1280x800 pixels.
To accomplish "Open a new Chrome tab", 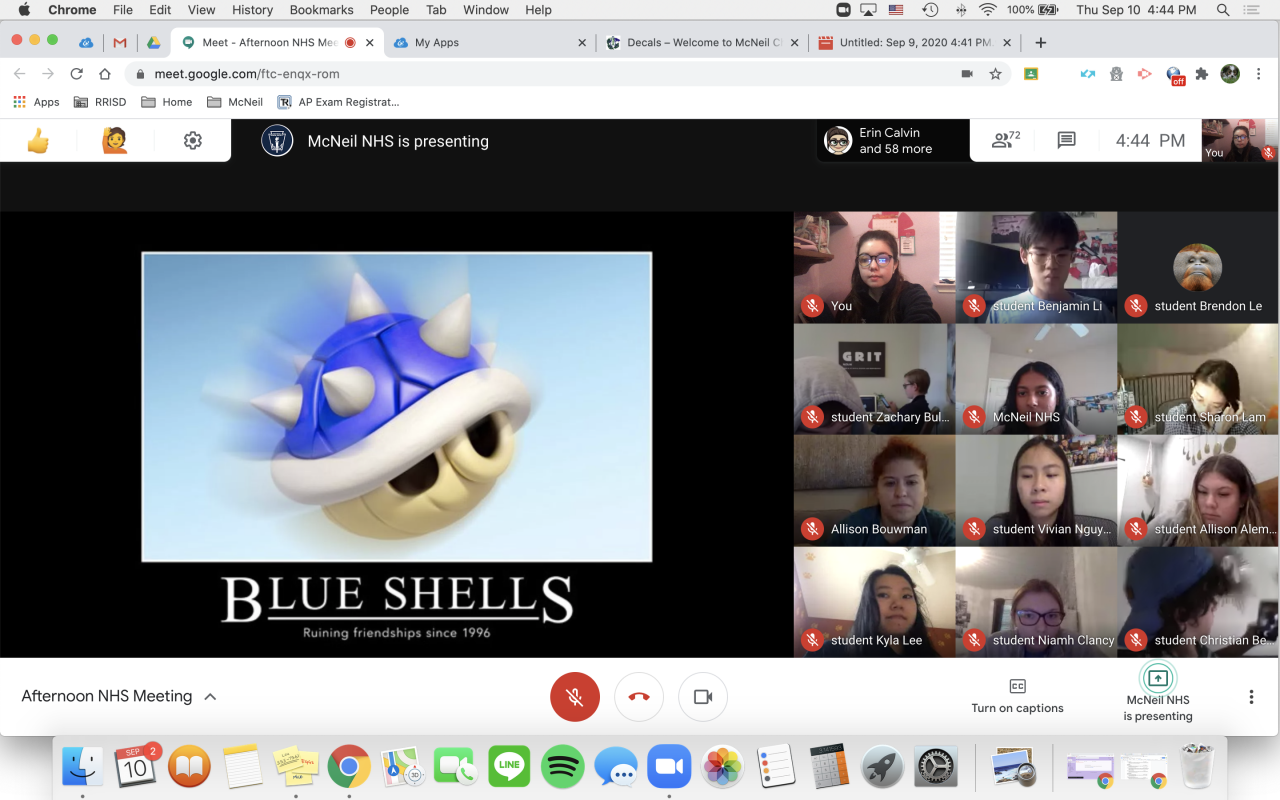I will [x=1041, y=43].
